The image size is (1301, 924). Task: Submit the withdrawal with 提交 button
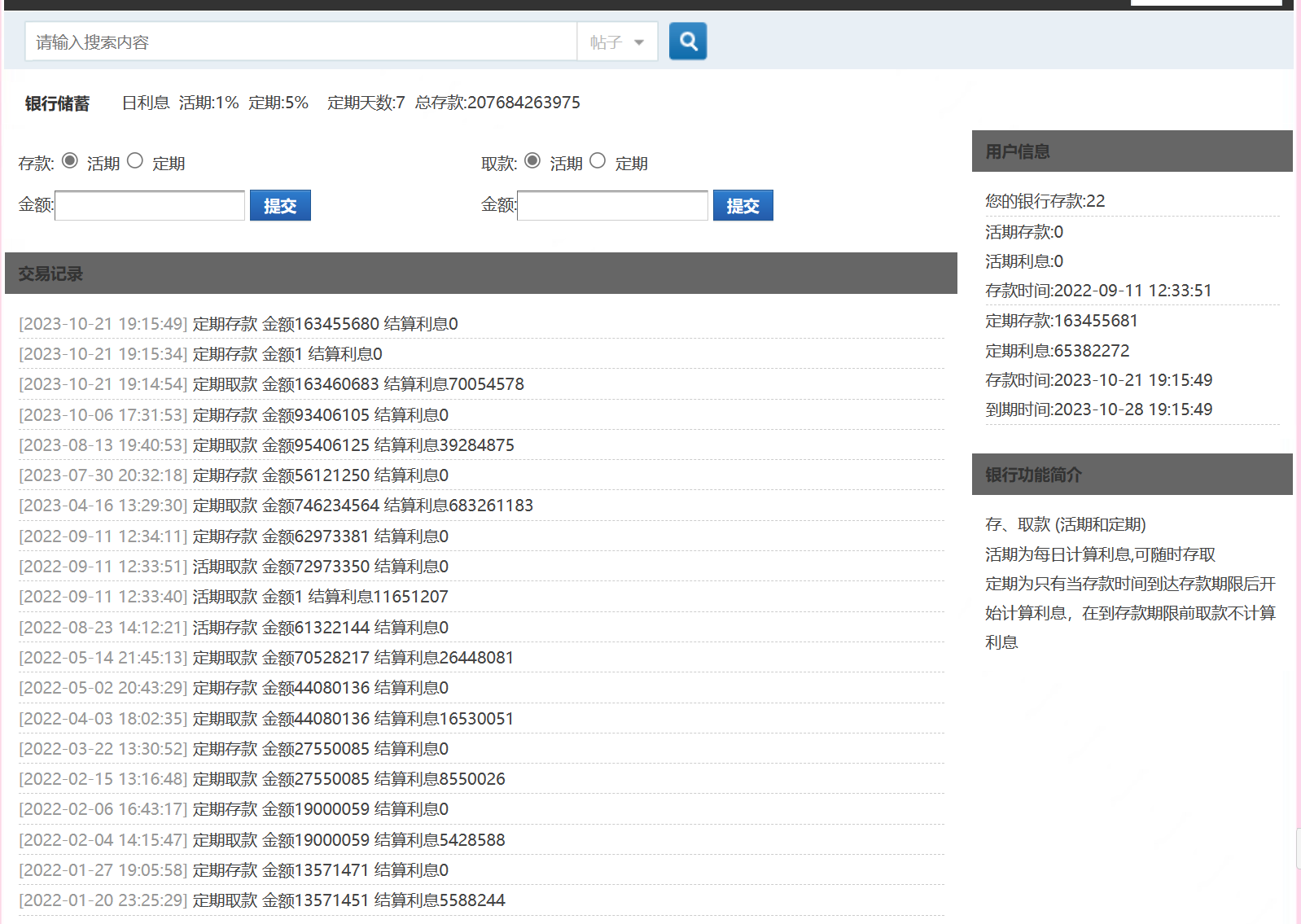[742, 206]
